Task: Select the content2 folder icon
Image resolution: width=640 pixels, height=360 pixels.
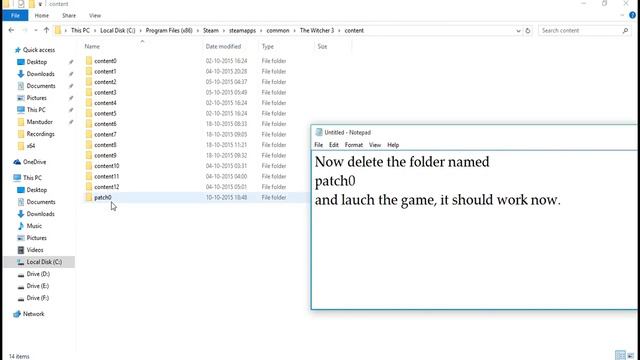Action: coord(89,82)
